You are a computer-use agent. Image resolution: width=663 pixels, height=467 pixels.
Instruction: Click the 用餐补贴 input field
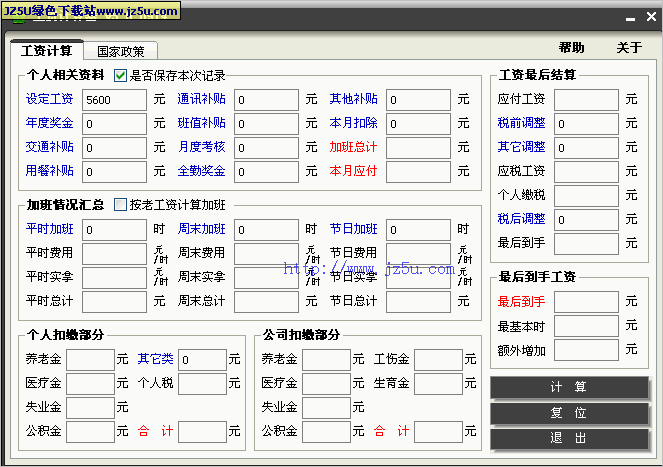tap(114, 172)
